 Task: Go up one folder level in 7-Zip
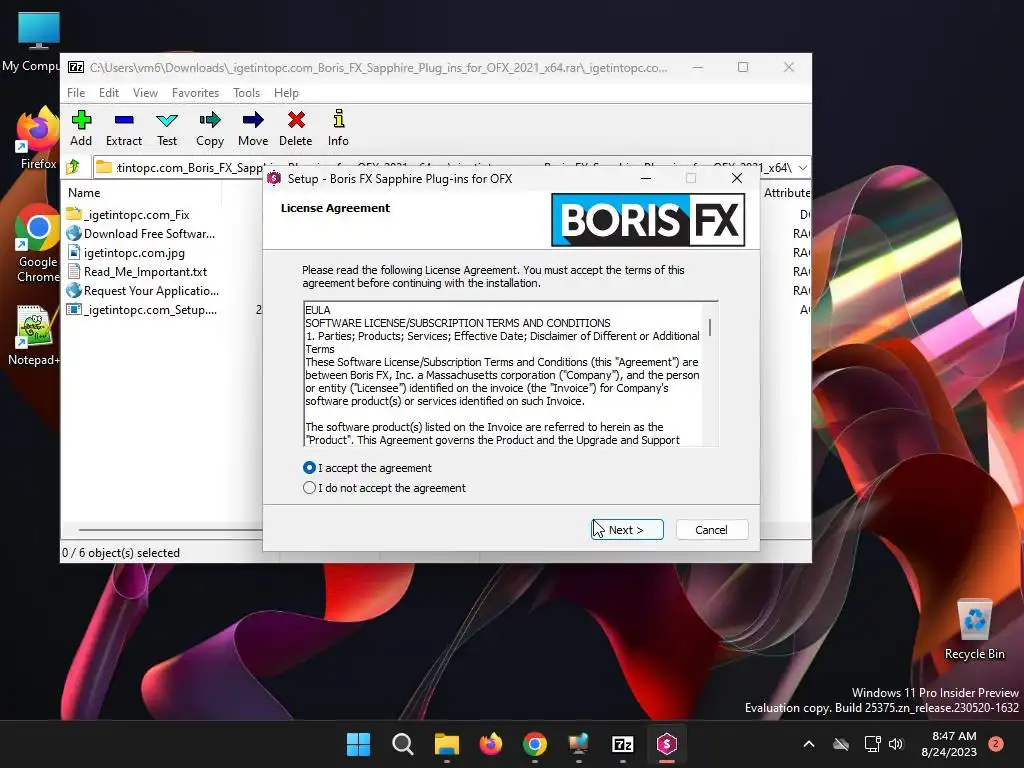(x=73, y=167)
